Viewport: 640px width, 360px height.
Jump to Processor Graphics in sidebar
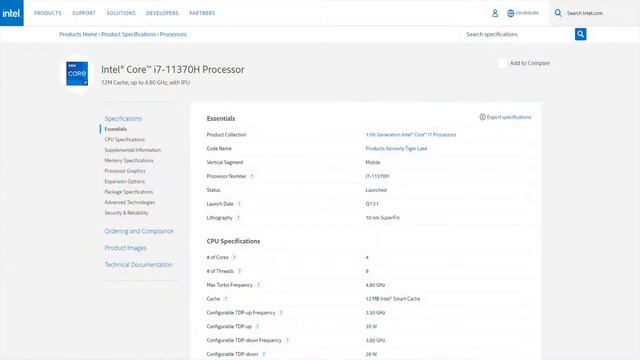[125, 171]
